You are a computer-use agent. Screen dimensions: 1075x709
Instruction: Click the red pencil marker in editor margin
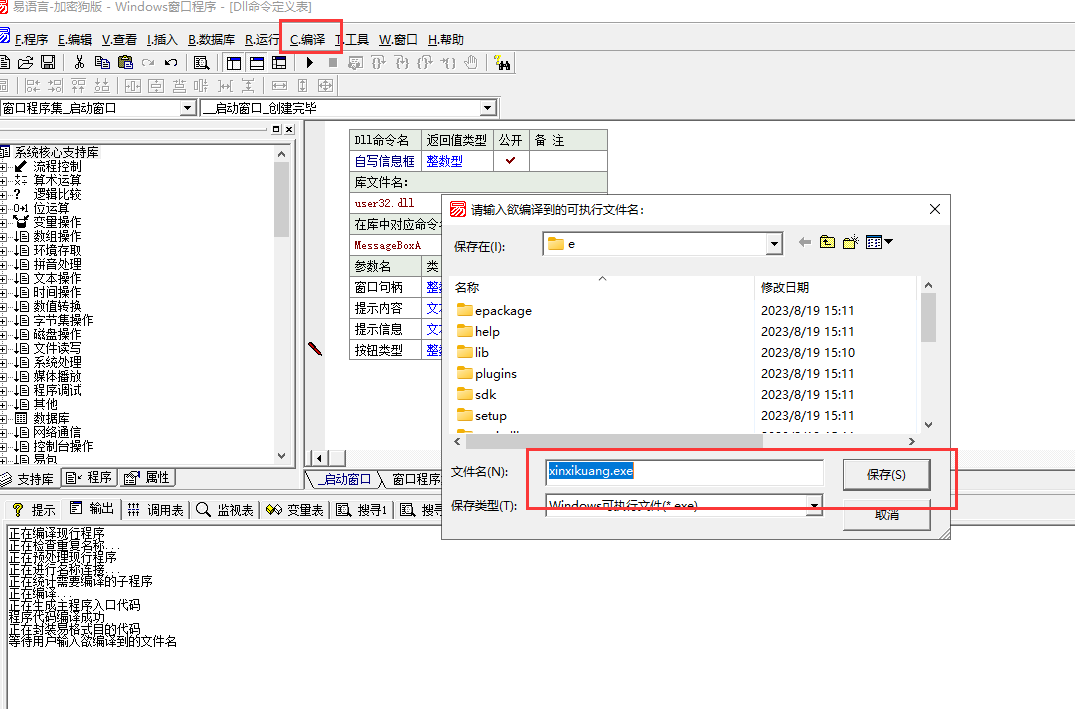pos(315,348)
